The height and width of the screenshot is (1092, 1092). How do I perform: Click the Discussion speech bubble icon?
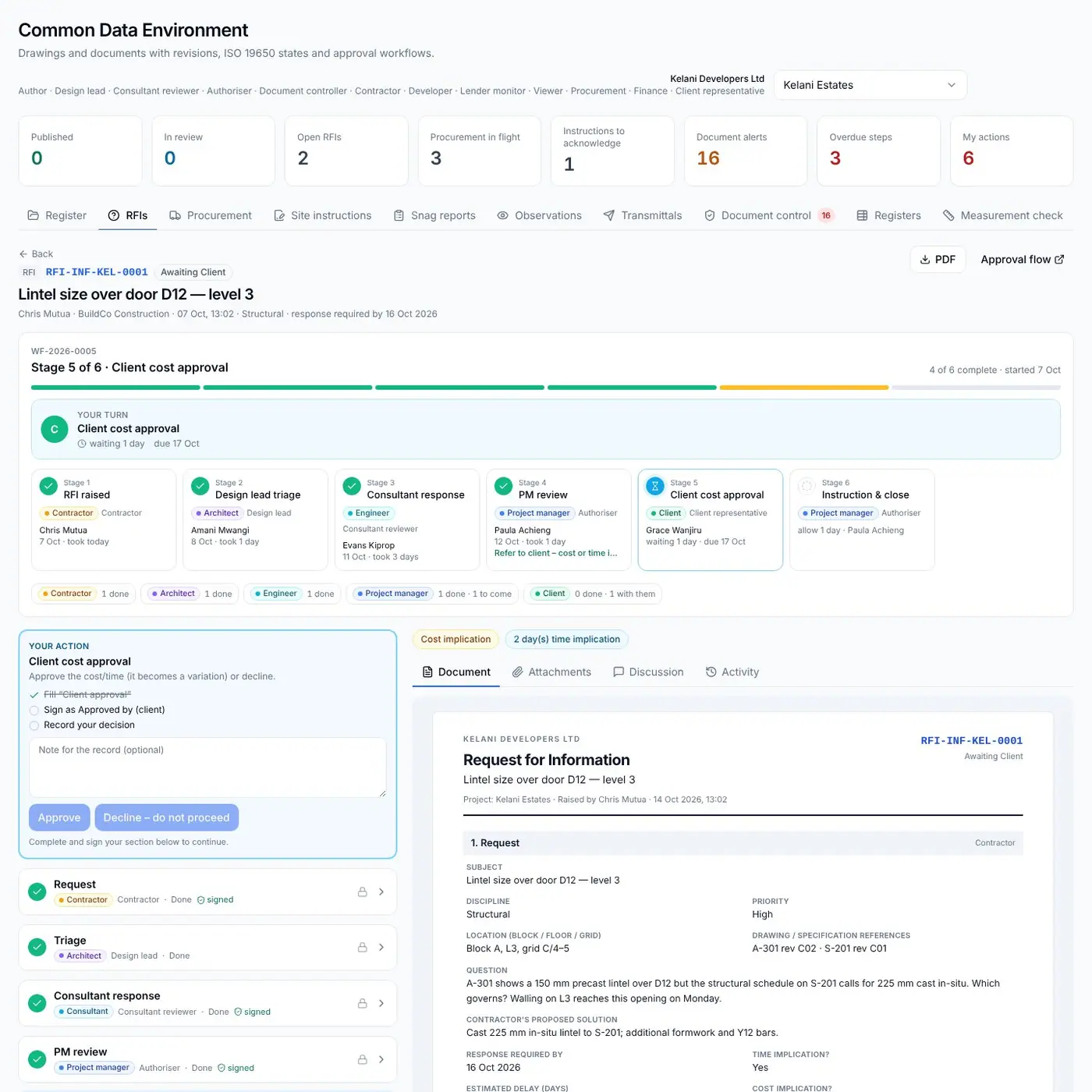pyautogui.click(x=619, y=672)
